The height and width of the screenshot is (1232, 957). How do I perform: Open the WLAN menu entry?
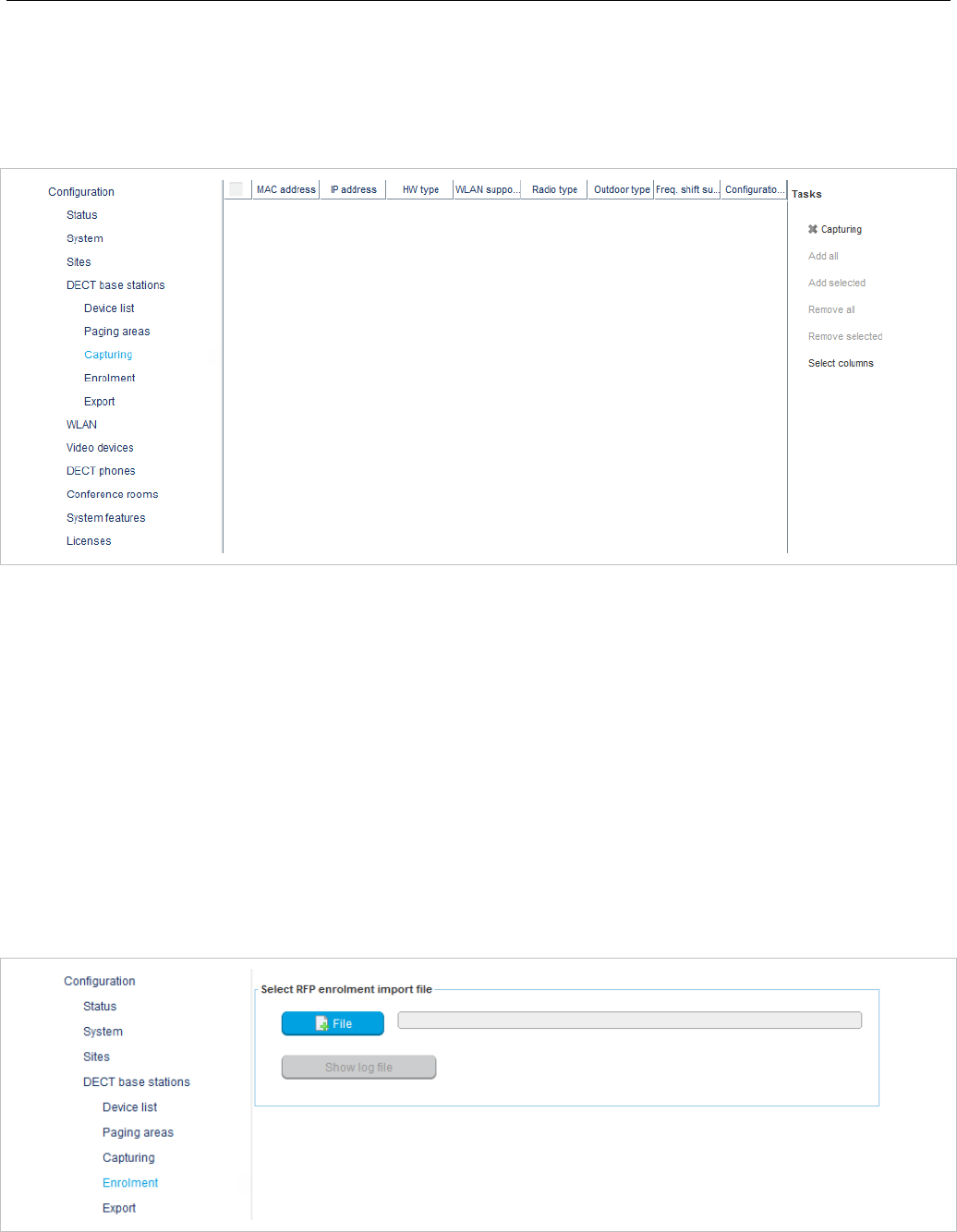click(81, 425)
